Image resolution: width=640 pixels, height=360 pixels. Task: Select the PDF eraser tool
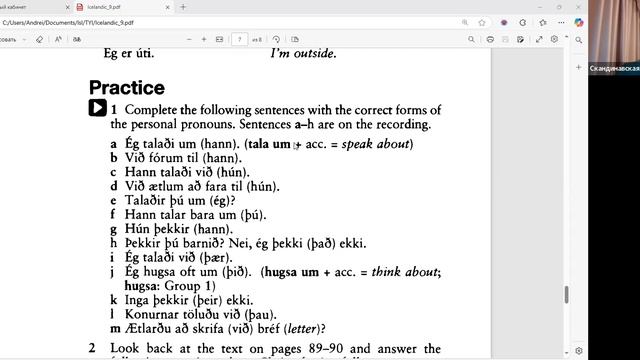(x=39, y=40)
